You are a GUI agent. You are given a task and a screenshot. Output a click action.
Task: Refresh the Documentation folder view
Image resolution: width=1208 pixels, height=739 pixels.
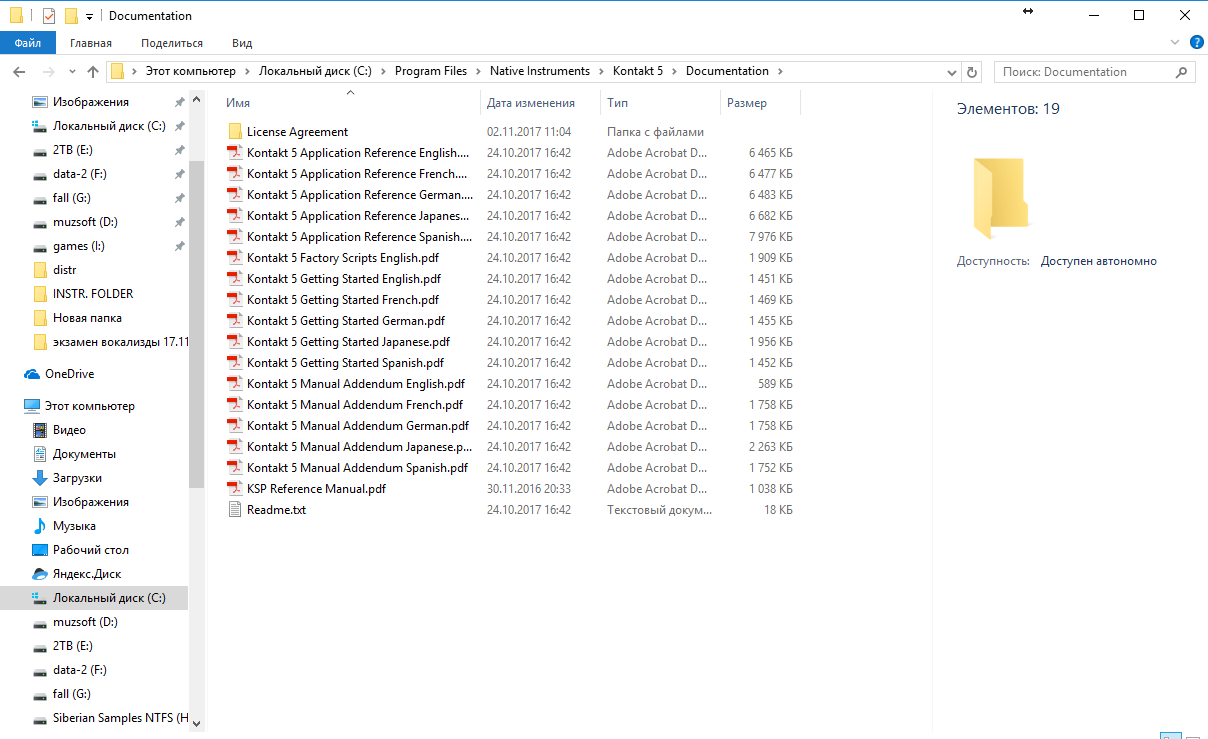tap(972, 72)
